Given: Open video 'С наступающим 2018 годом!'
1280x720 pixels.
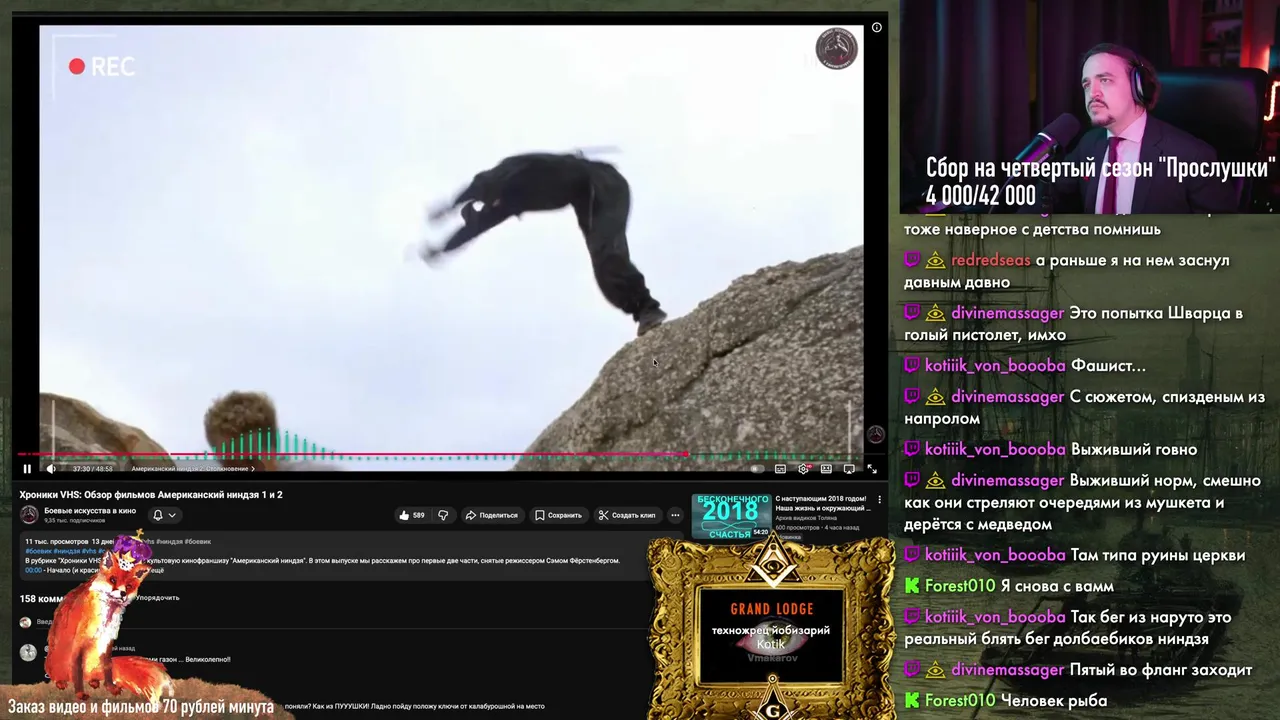Looking at the screenshot, I should 821,503.
